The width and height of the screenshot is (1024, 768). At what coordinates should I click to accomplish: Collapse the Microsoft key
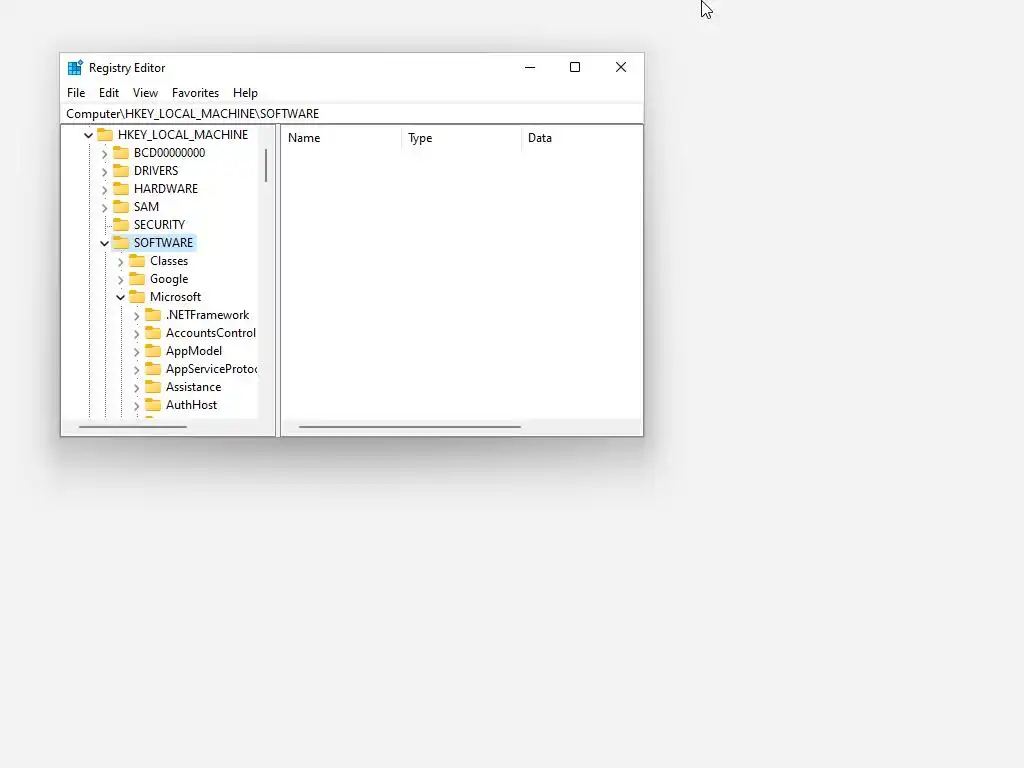(x=120, y=298)
